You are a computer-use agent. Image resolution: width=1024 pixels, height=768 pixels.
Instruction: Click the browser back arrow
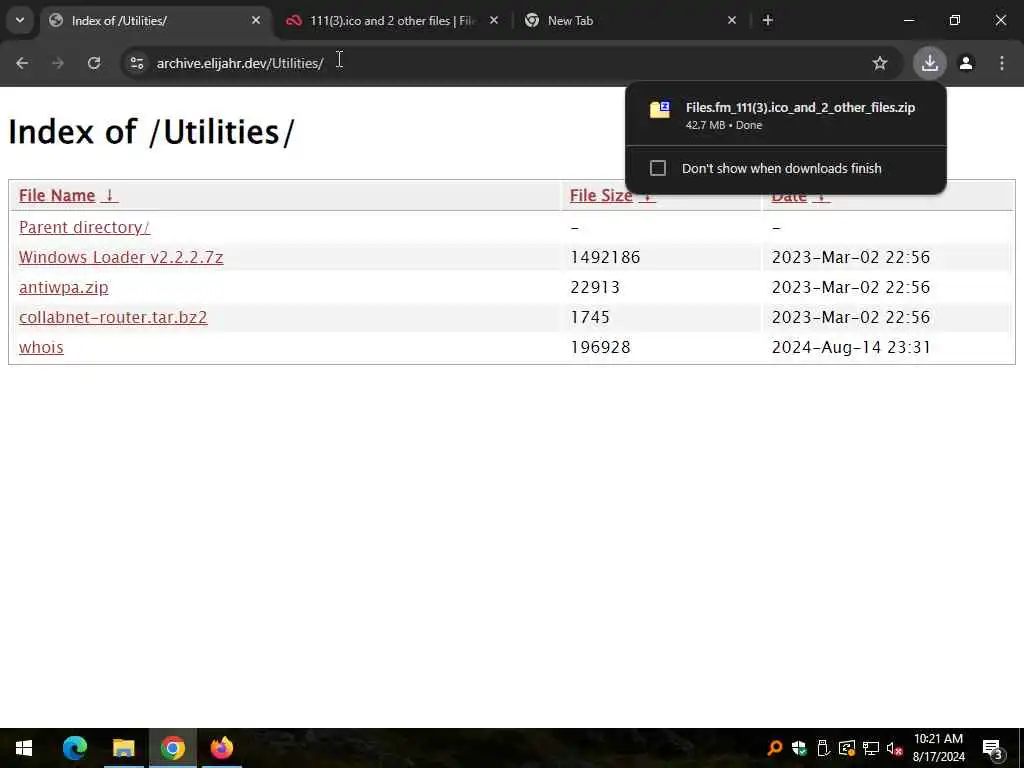[22, 63]
